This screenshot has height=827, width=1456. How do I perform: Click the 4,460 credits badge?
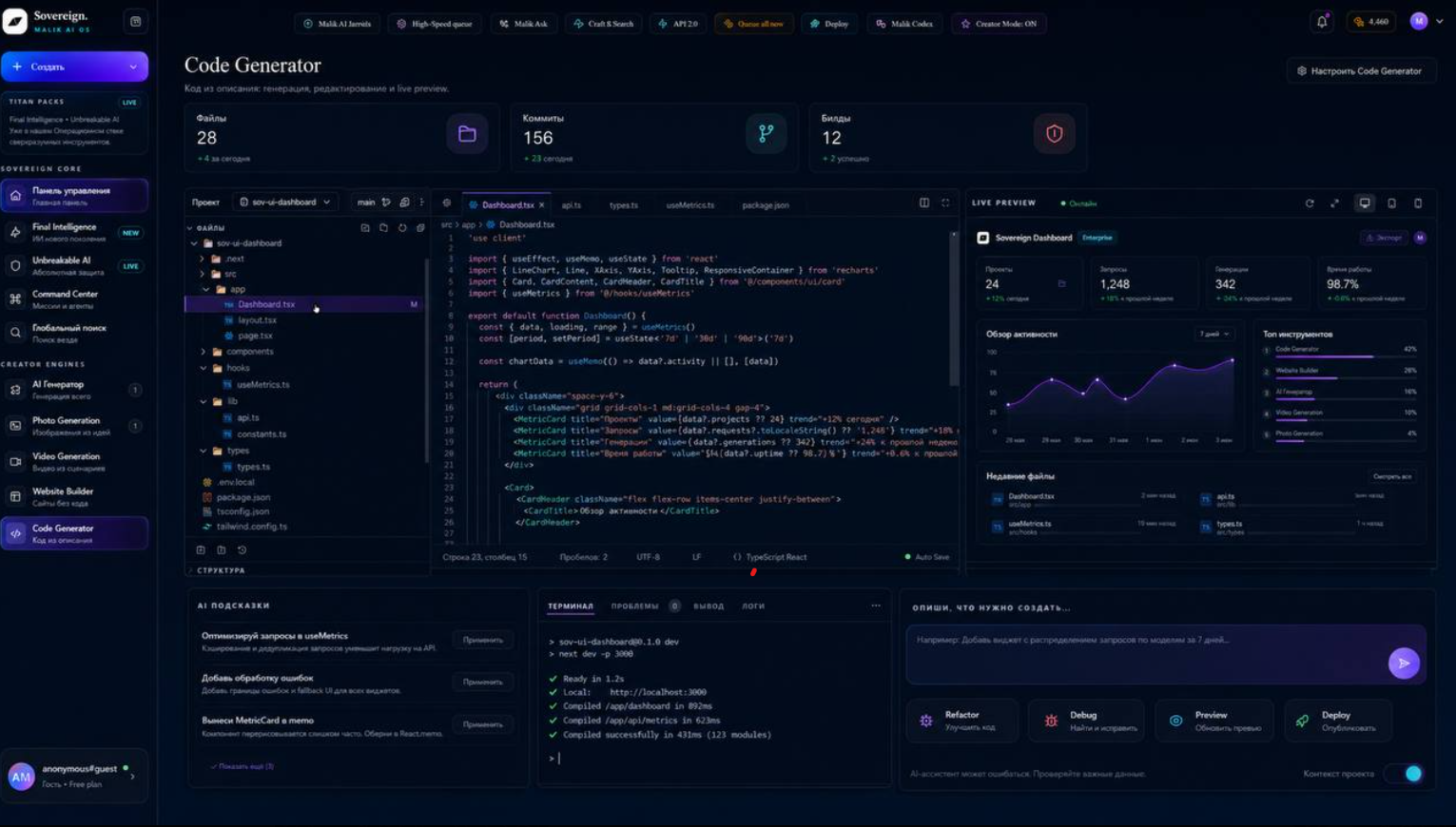click(1370, 22)
